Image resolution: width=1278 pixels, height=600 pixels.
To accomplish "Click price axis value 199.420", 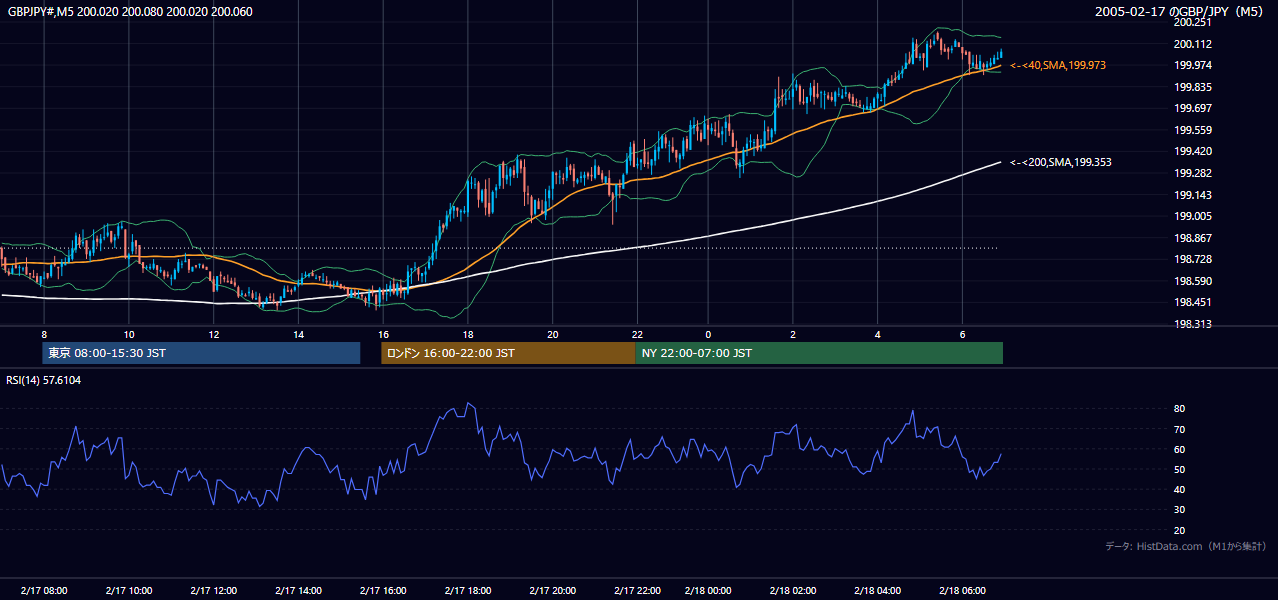I will click(x=1193, y=152).
